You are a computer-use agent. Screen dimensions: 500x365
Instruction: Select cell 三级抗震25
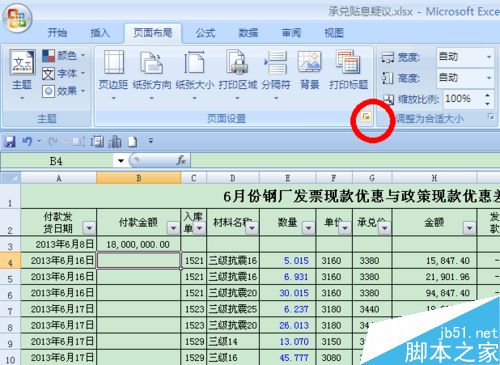[x=233, y=309]
